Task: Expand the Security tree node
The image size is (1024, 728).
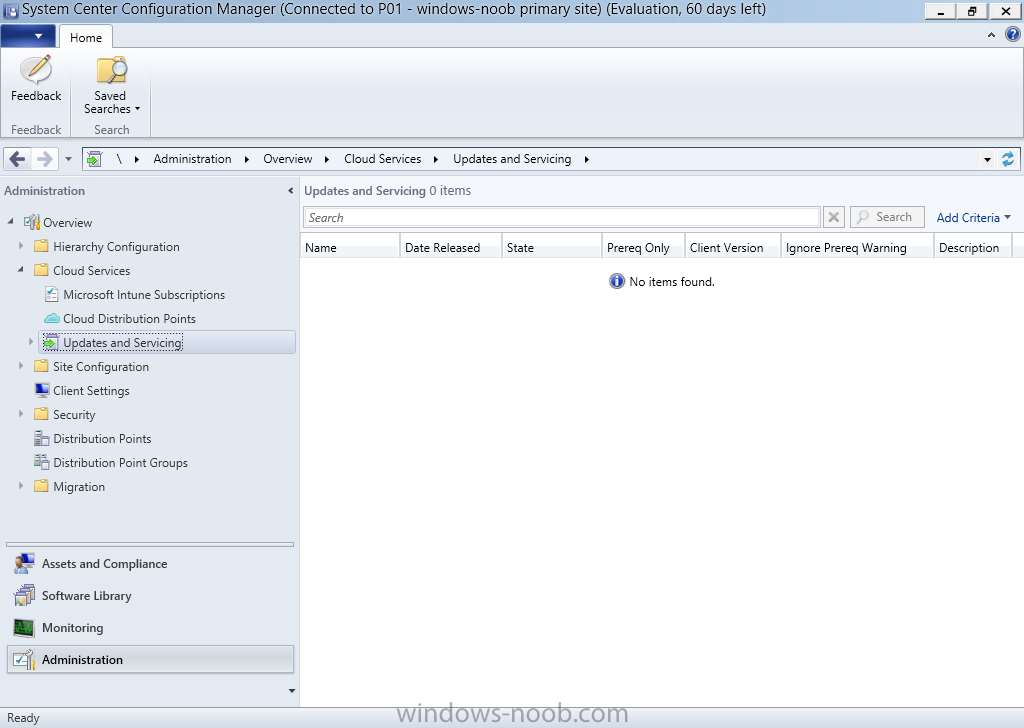Action: click(x=21, y=414)
